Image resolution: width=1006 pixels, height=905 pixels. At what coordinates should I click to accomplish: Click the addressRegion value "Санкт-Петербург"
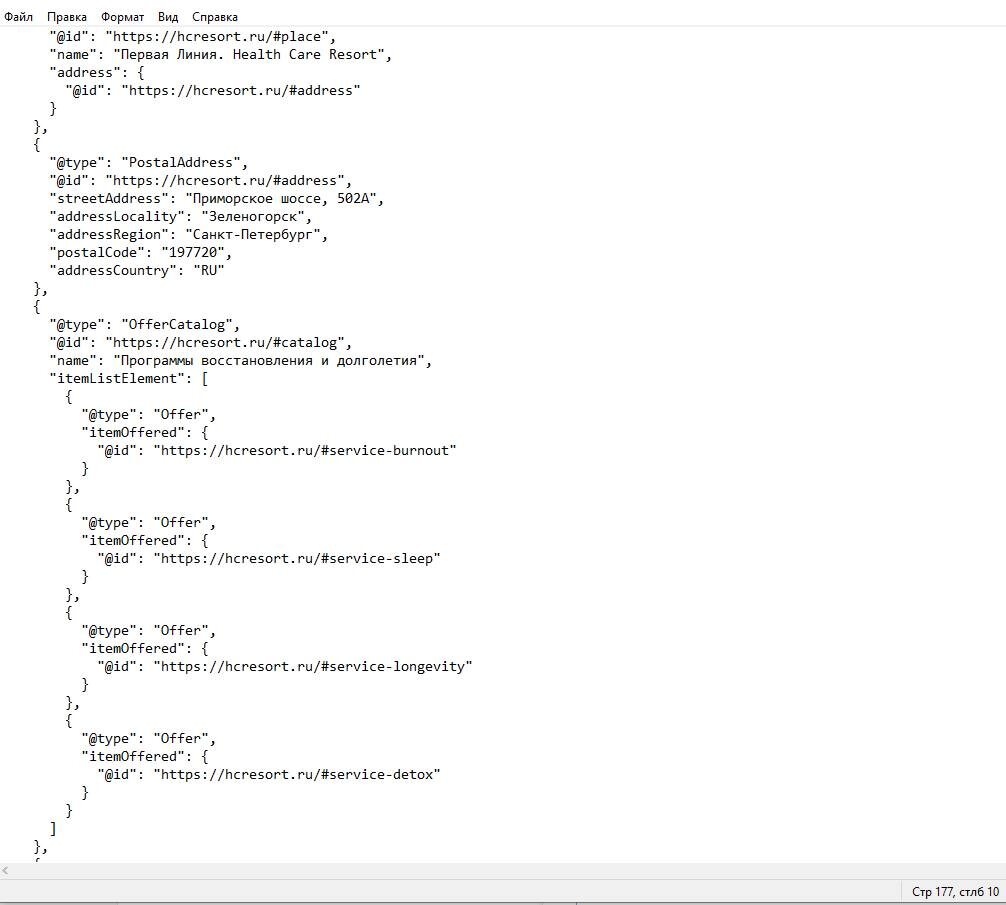point(253,234)
